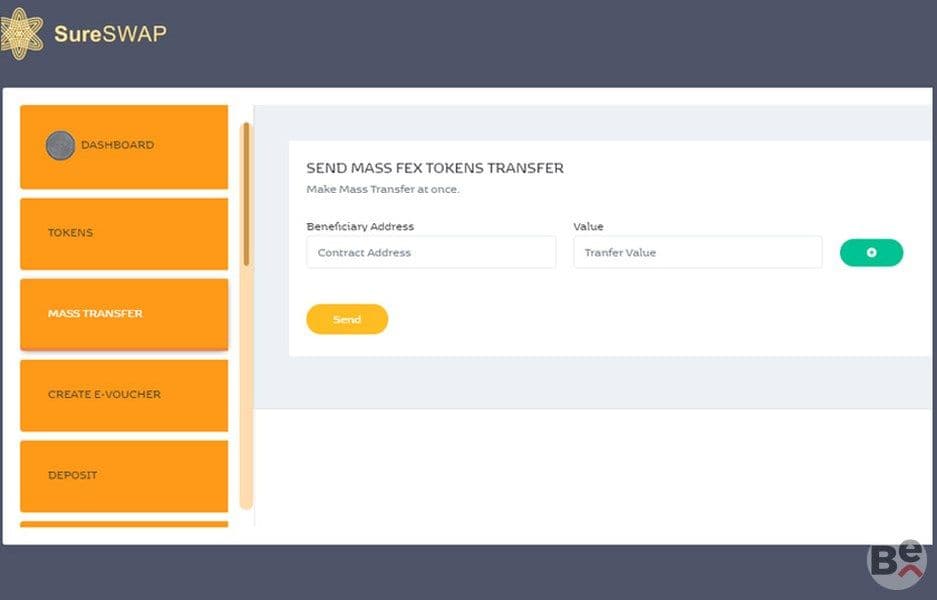Click the sidebar scrollbar thumb
The height and width of the screenshot is (600, 937).
click(246, 194)
